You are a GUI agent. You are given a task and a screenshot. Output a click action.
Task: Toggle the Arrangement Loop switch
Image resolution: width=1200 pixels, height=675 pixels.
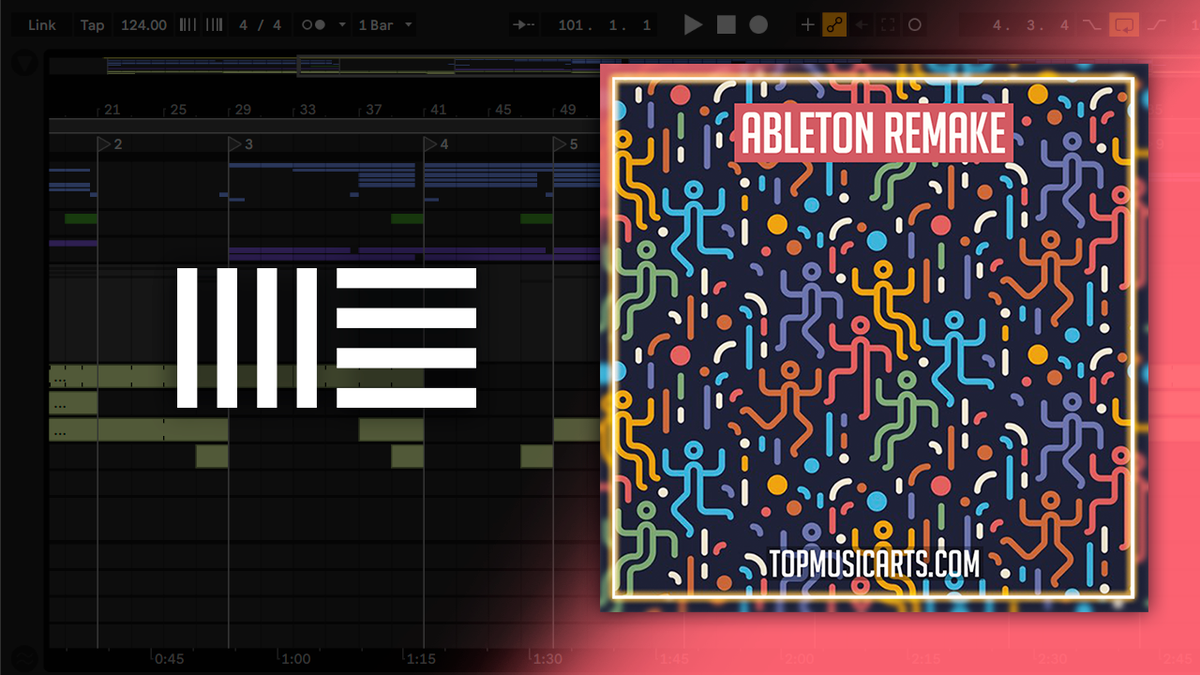coord(1123,25)
